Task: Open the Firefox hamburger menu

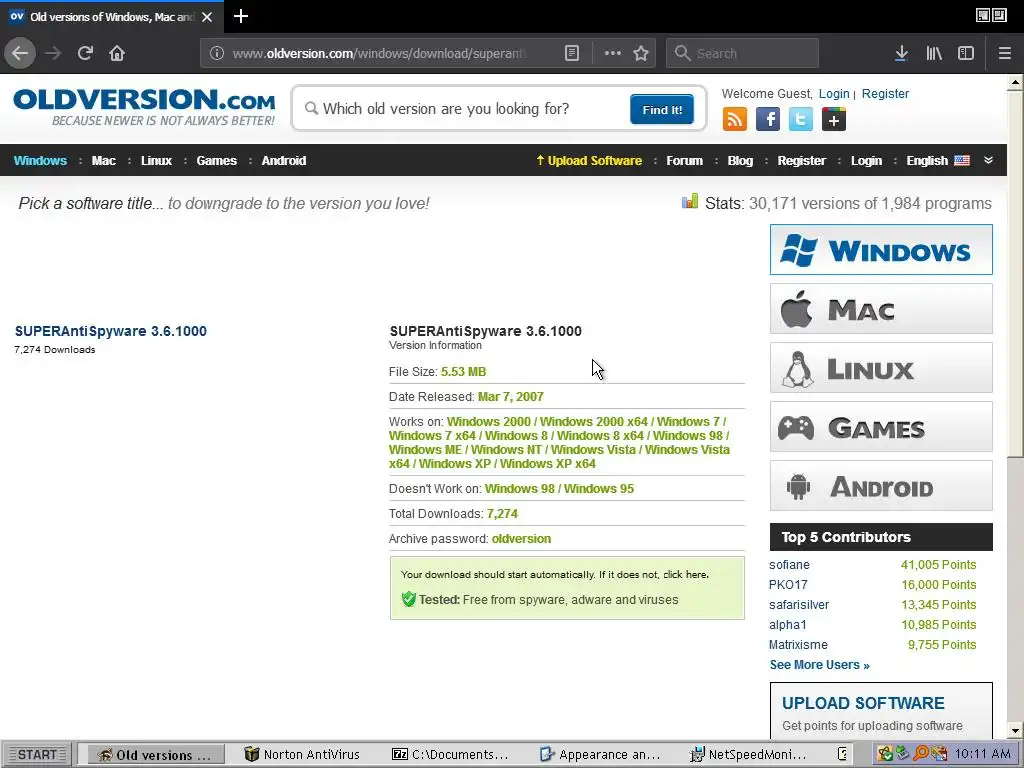Action: (1005, 54)
